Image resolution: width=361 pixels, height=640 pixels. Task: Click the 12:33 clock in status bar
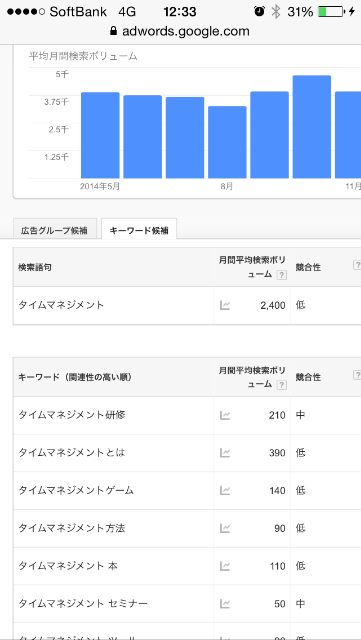180,12
